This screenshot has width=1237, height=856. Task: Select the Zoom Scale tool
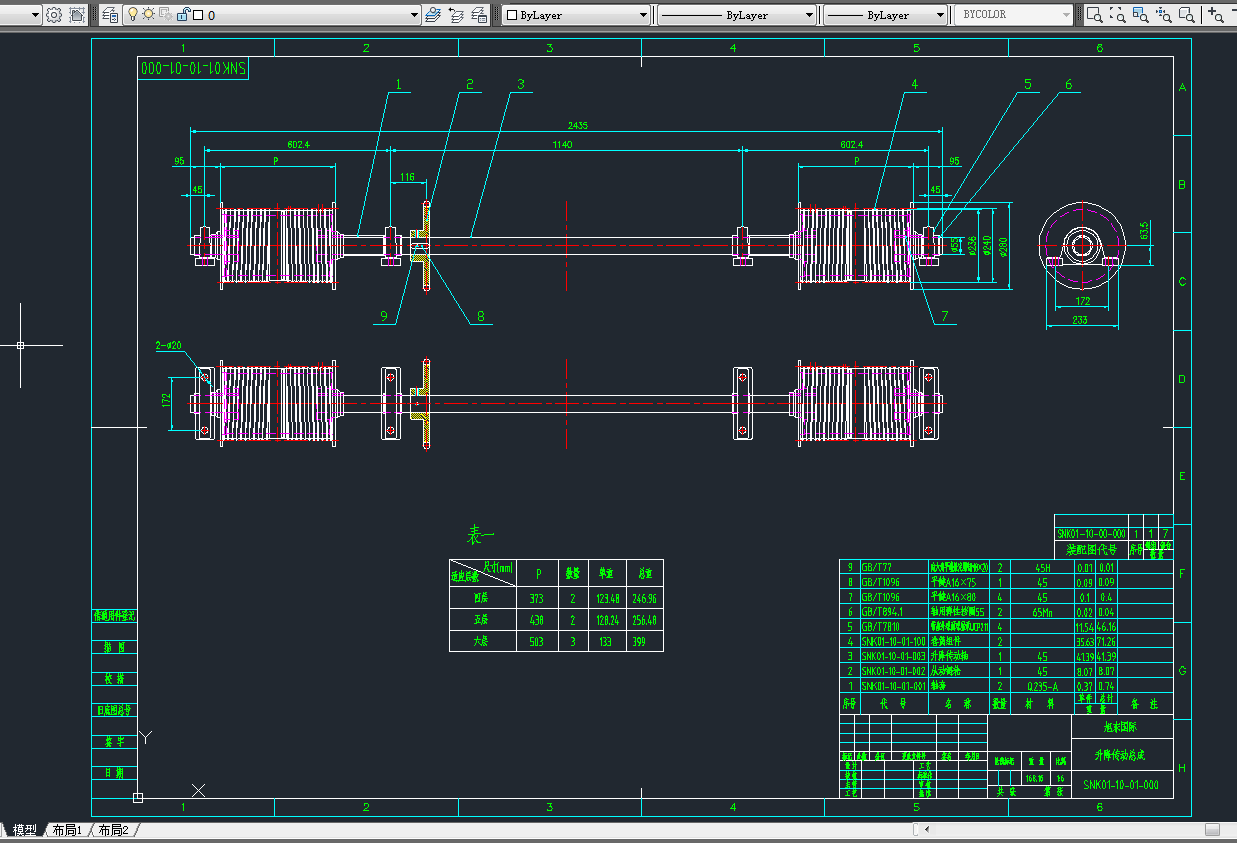click(x=1141, y=15)
